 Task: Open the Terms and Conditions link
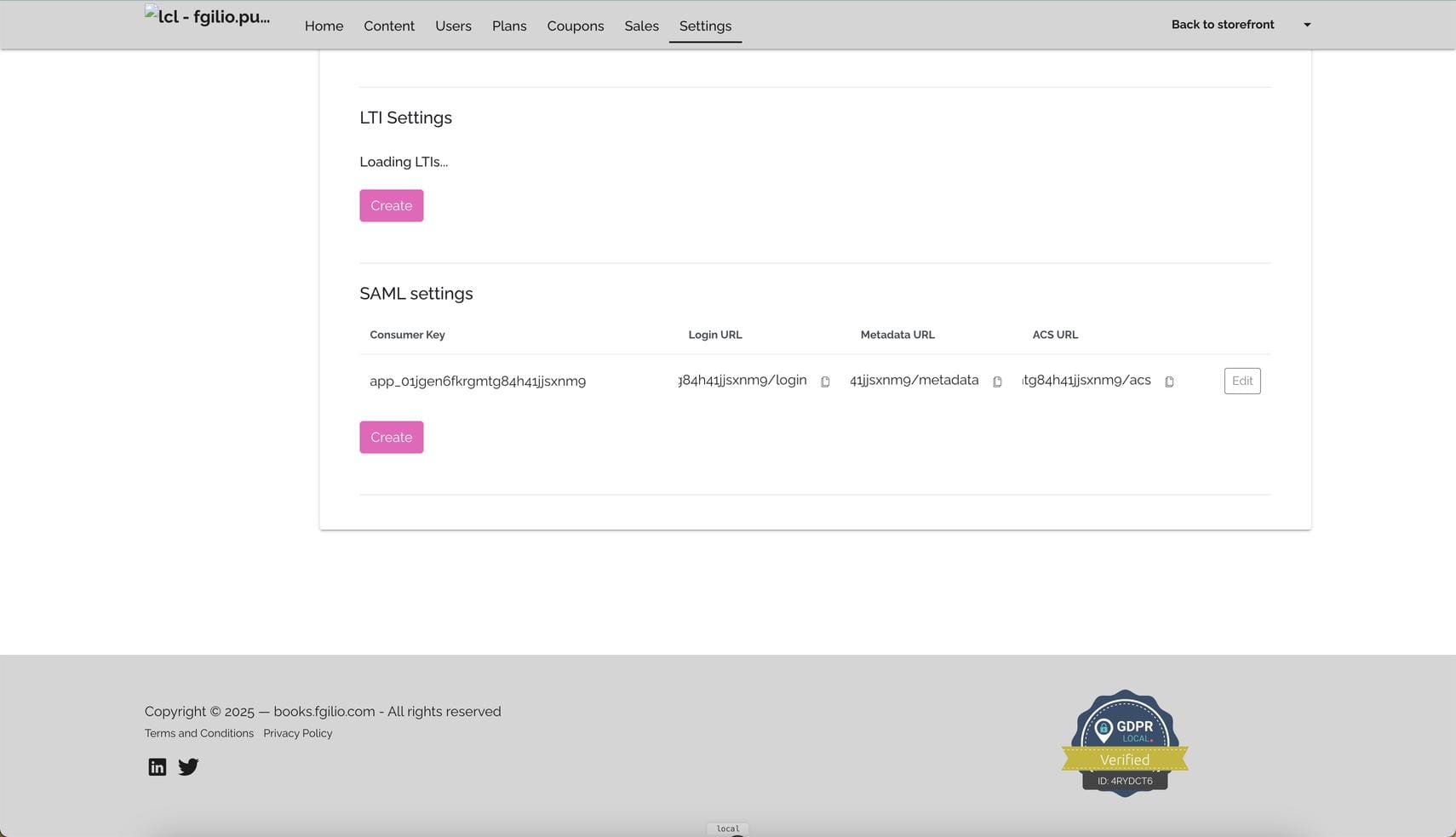point(199,733)
